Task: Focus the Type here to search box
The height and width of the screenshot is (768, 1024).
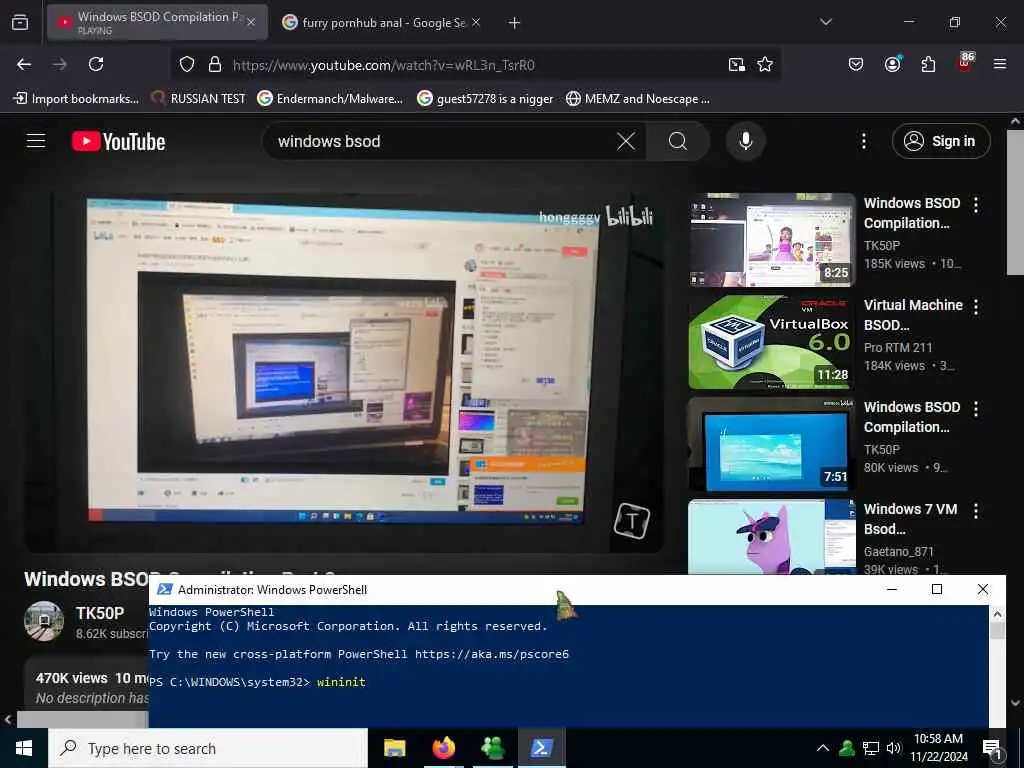Action: pyautogui.click(x=208, y=748)
